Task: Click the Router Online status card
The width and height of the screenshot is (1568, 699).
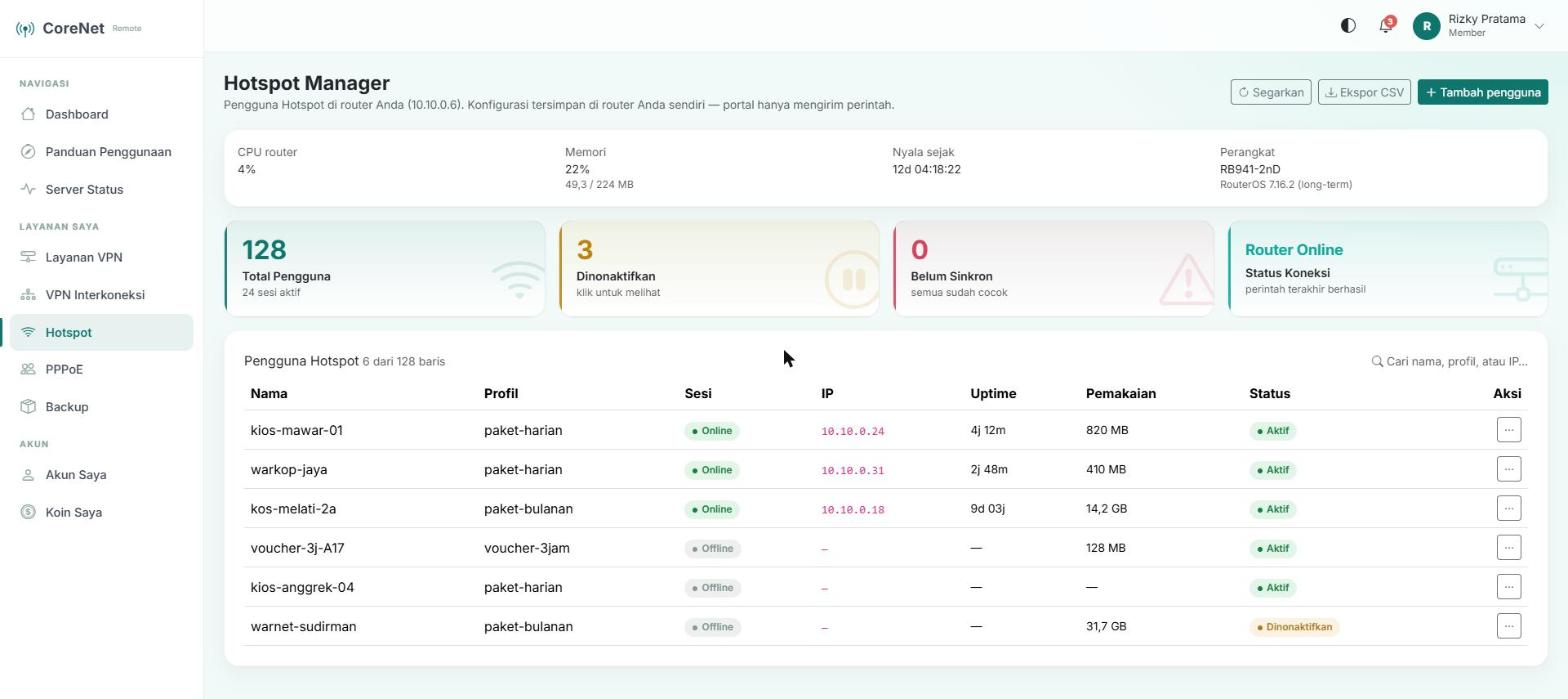Action: click(1388, 269)
